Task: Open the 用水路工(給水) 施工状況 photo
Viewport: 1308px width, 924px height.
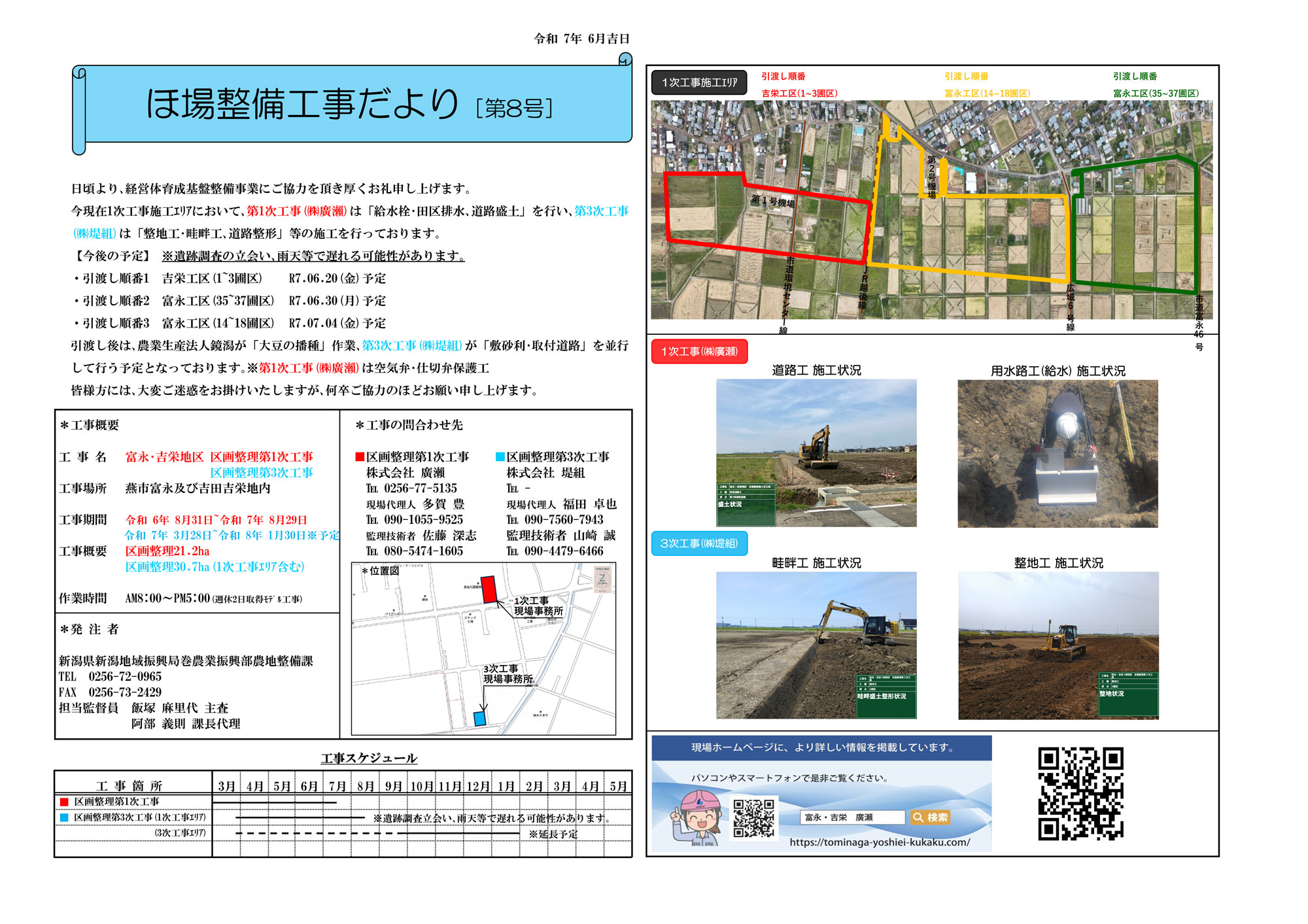Action: [1058, 454]
